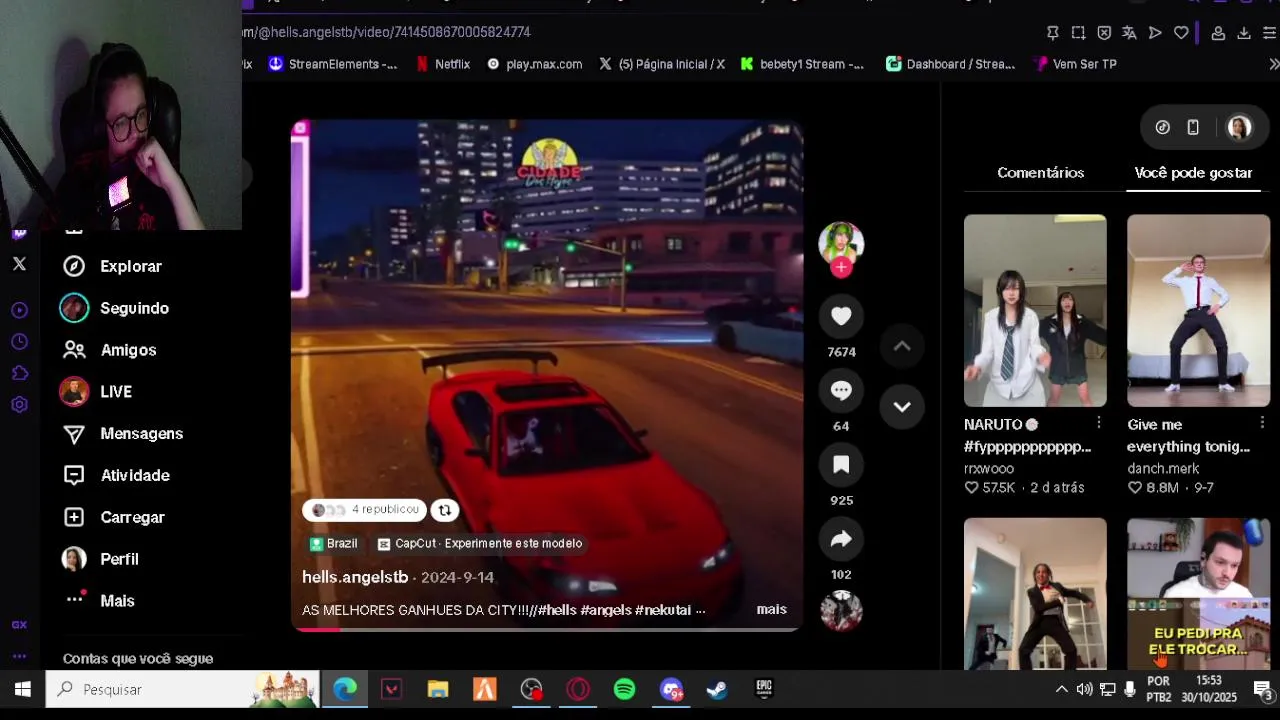Open play.max.com bookmark
Screen dimensions: 1280x720
(x=534, y=64)
